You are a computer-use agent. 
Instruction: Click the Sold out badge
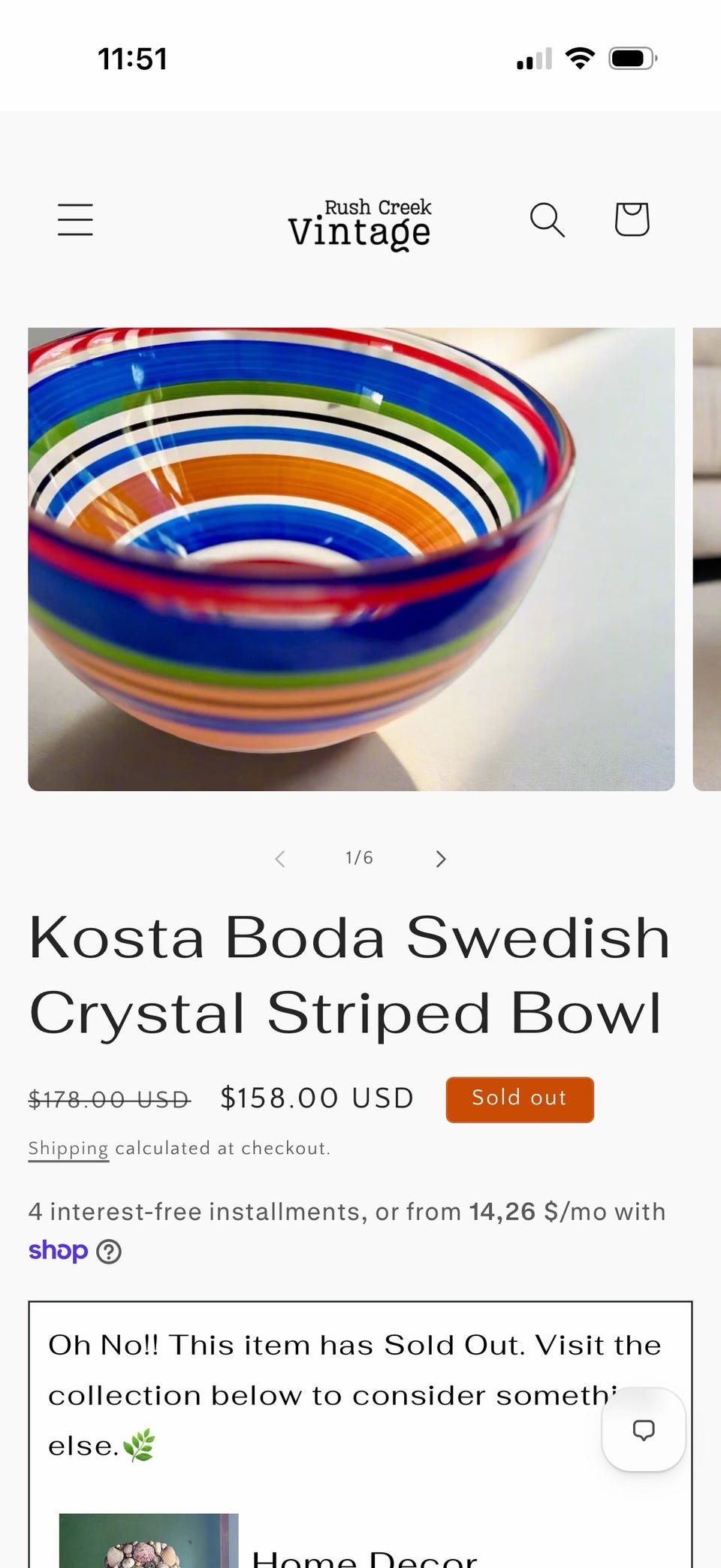pos(520,1099)
